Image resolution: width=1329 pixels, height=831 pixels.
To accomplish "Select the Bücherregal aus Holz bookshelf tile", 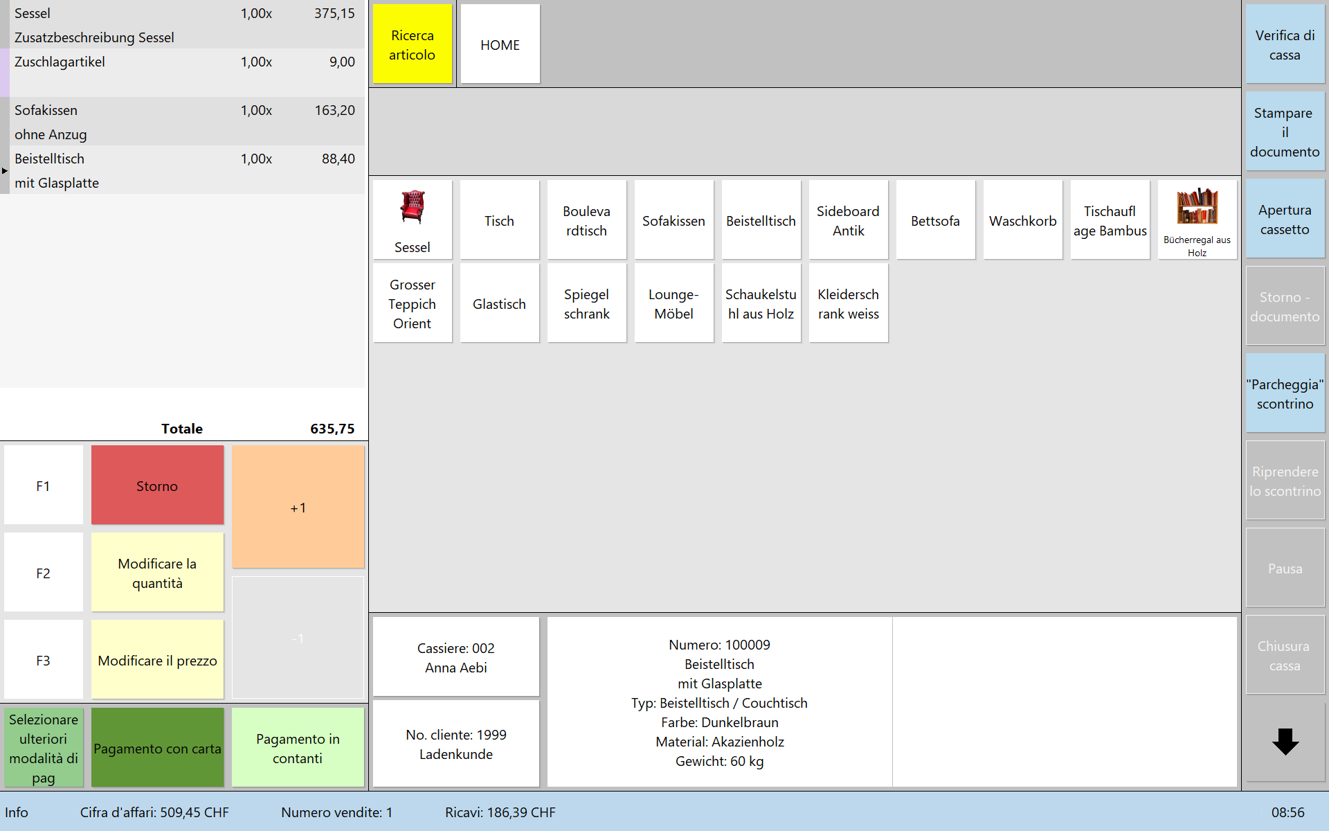I will pos(1197,220).
